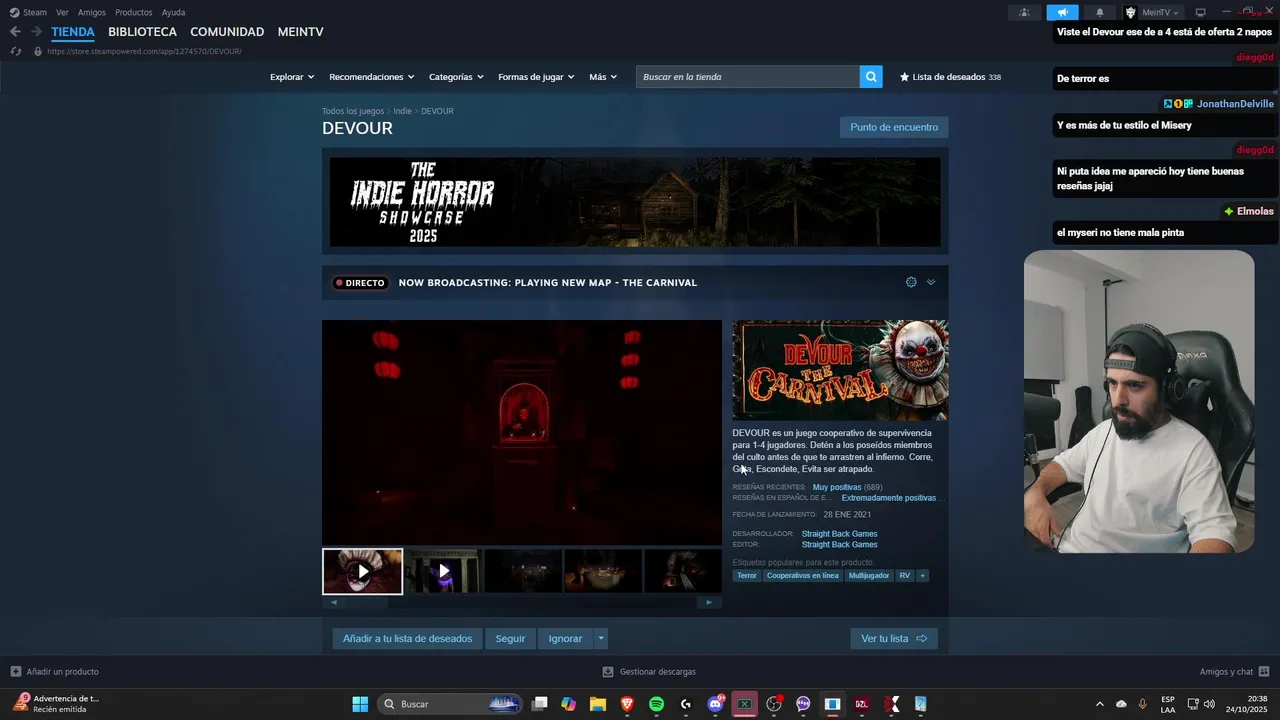Click the microphone tray icon
The height and width of the screenshot is (720, 1280).
(1142, 704)
